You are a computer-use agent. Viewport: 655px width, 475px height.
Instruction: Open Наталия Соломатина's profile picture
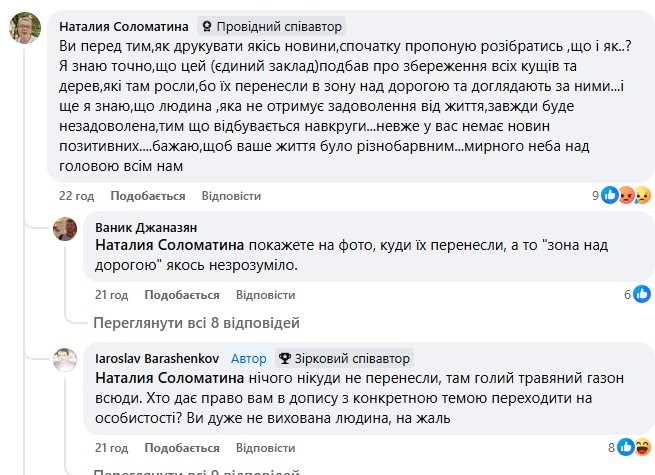(25, 32)
